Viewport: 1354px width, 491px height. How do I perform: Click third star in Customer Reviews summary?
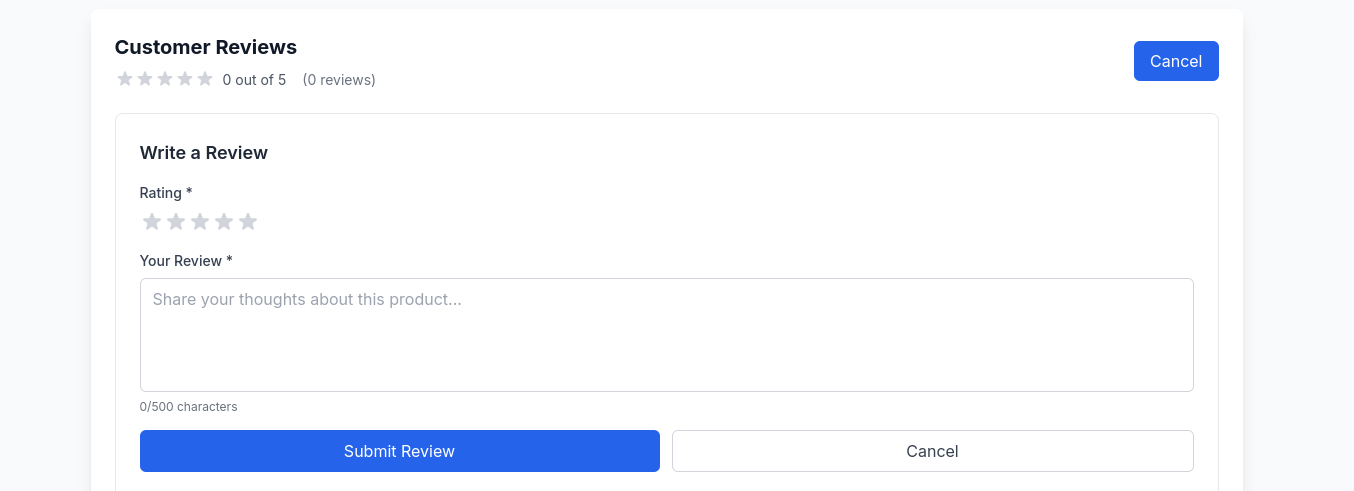coord(165,79)
